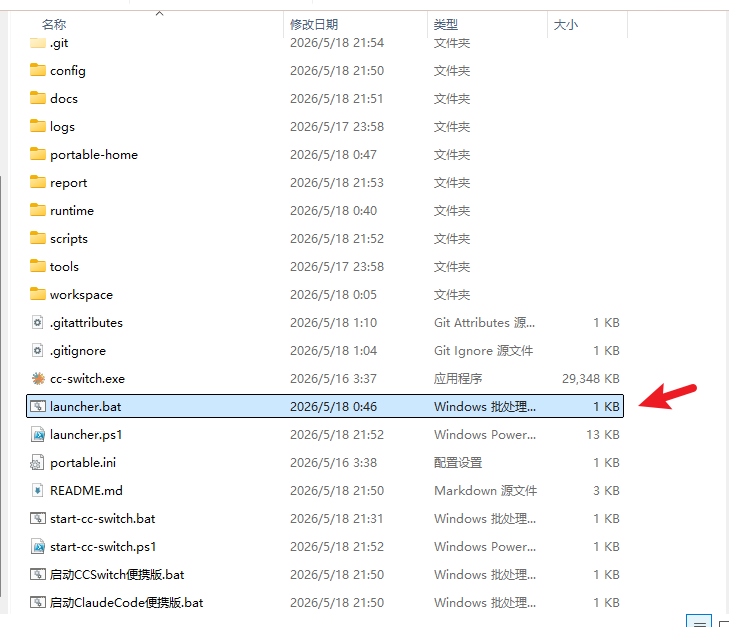Click the 13 KB size of launcher.ps1
This screenshot has width=729, height=627.
(603, 435)
